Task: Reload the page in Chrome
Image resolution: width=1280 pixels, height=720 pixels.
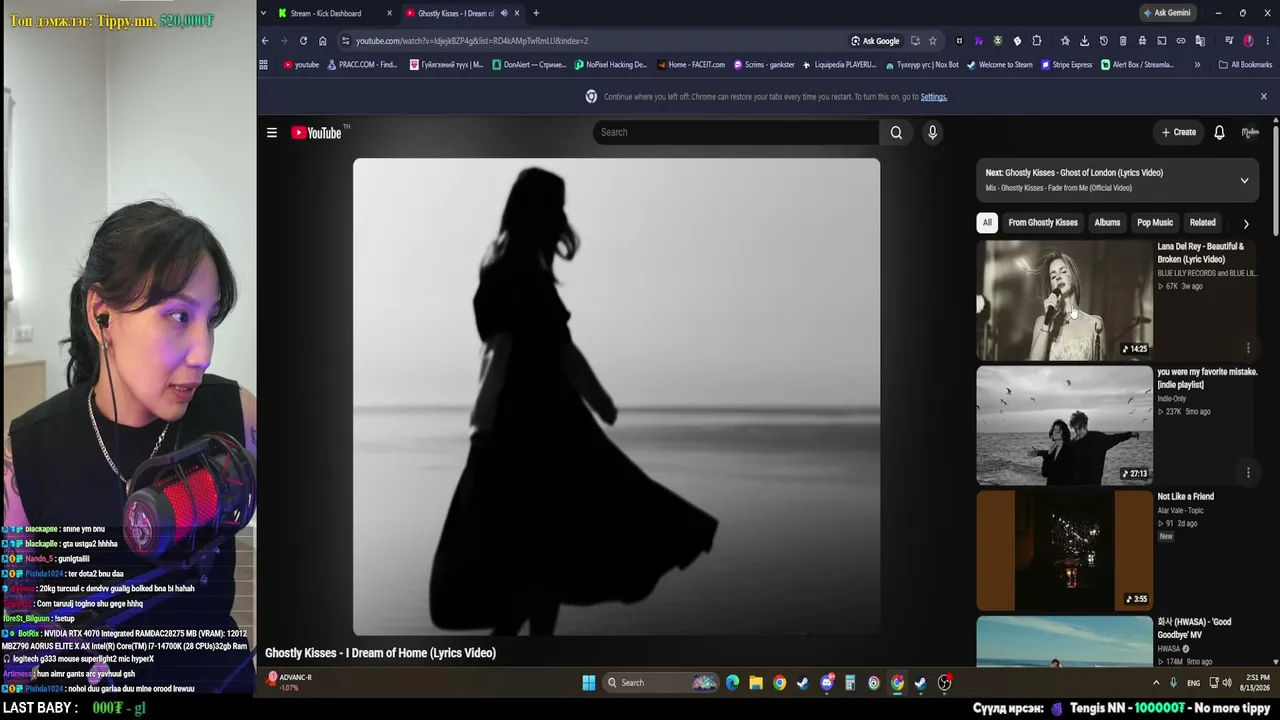Action: click(303, 41)
